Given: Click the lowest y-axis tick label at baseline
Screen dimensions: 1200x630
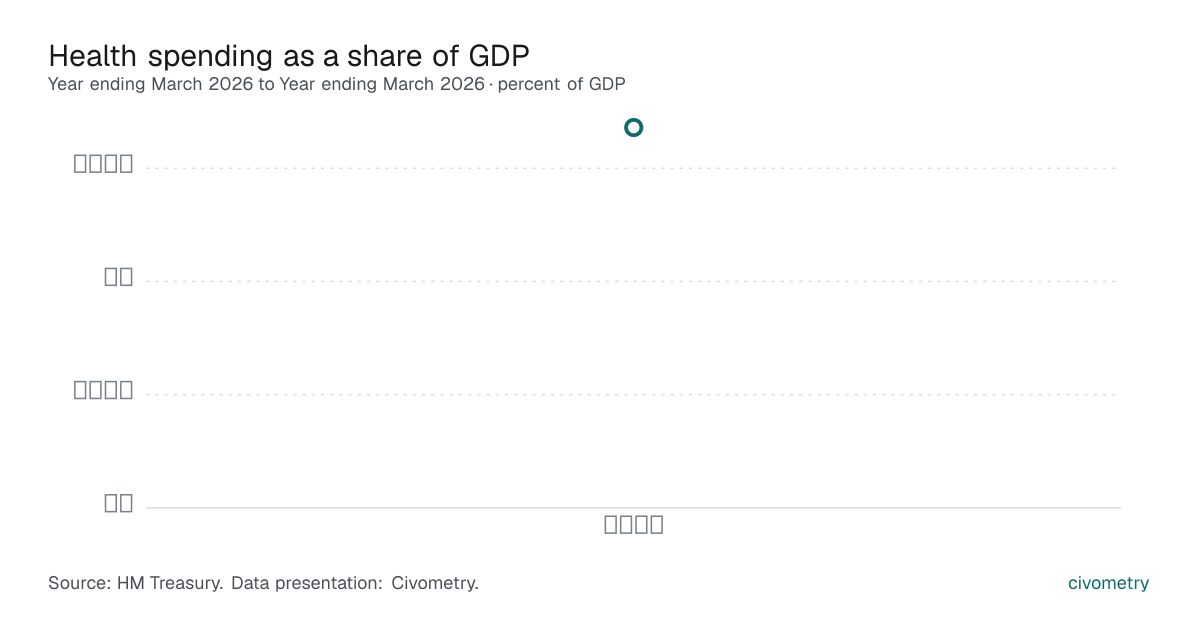Looking at the screenshot, I should coord(119,503).
